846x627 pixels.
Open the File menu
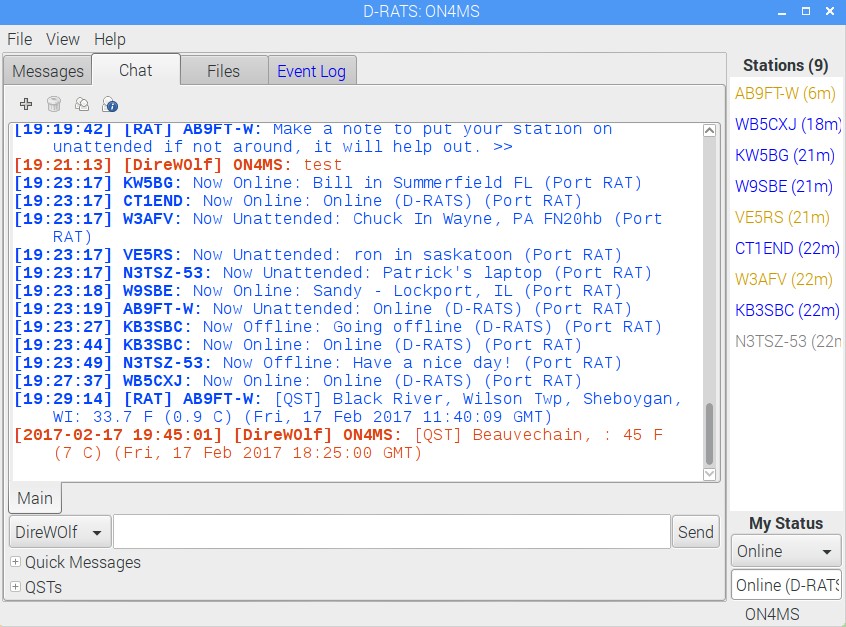19,39
